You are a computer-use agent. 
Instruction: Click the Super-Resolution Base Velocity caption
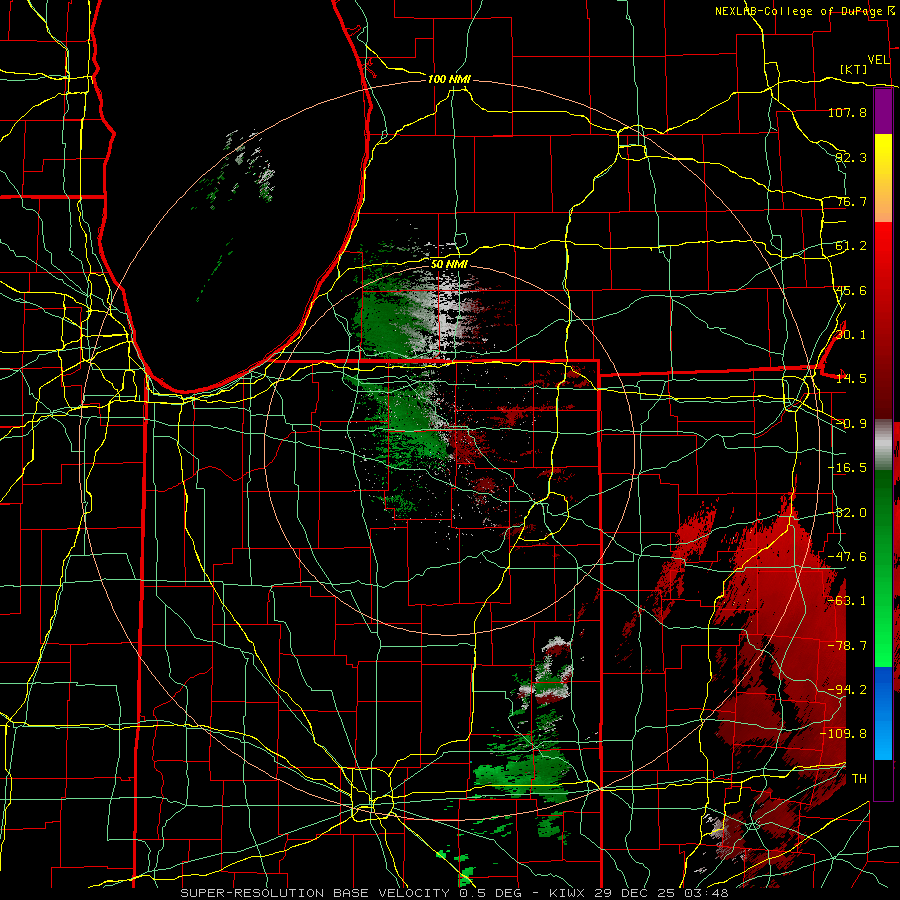[455, 893]
